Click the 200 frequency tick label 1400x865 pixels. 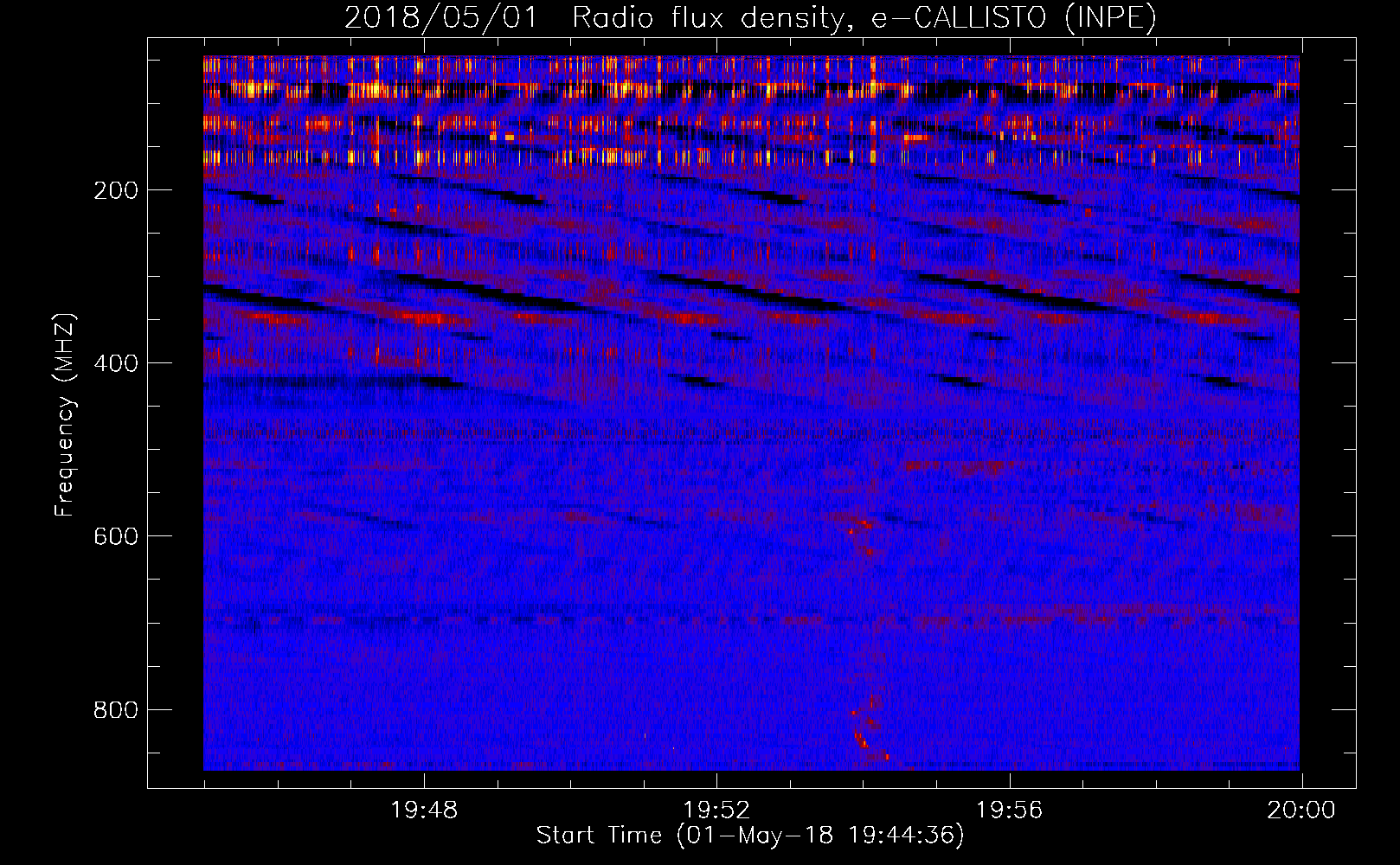coord(115,190)
